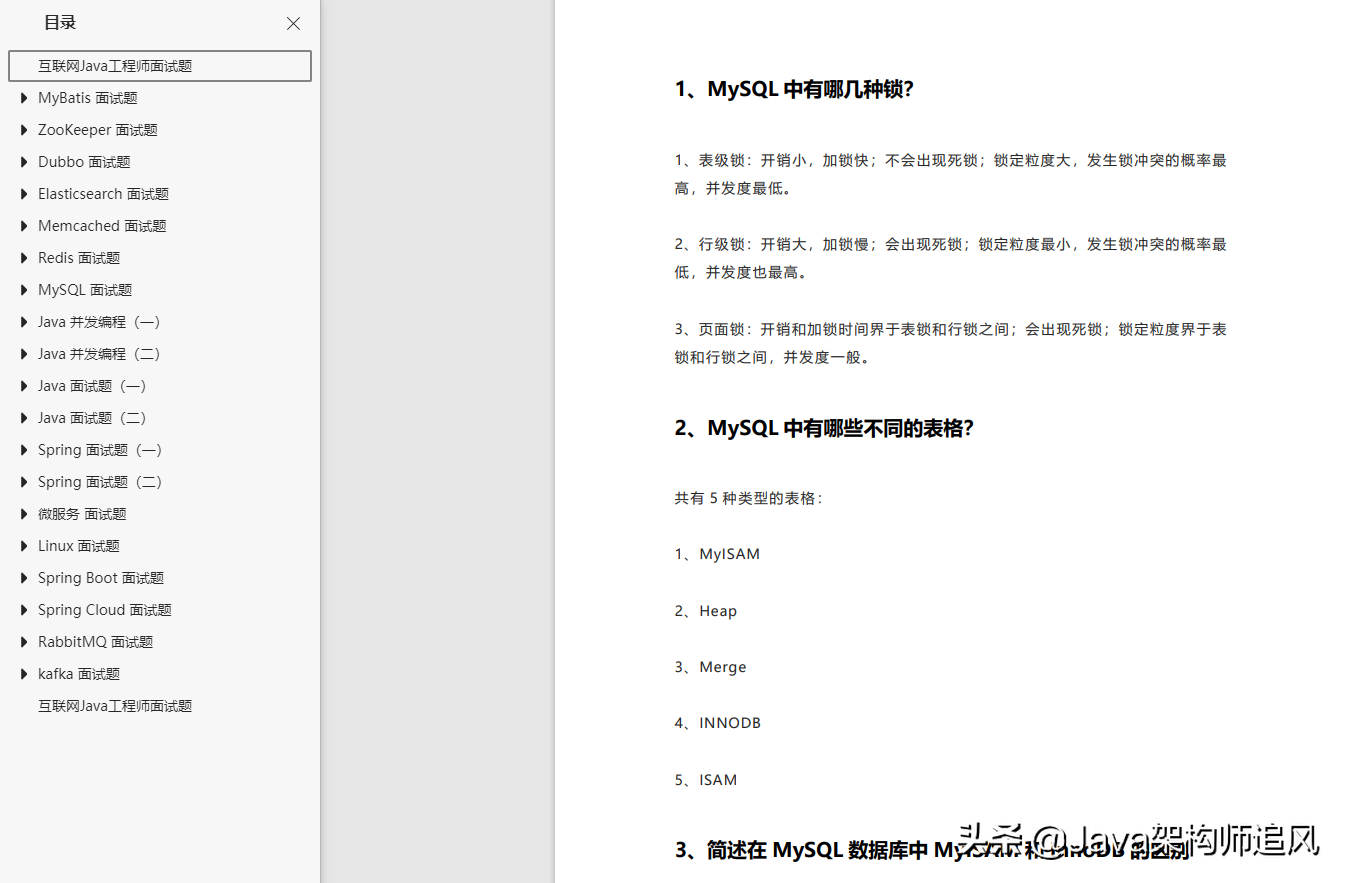The width and height of the screenshot is (1346, 883).
Task: Go to Java 面试题（一）bookmark
Action: pyautogui.click(x=93, y=386)
